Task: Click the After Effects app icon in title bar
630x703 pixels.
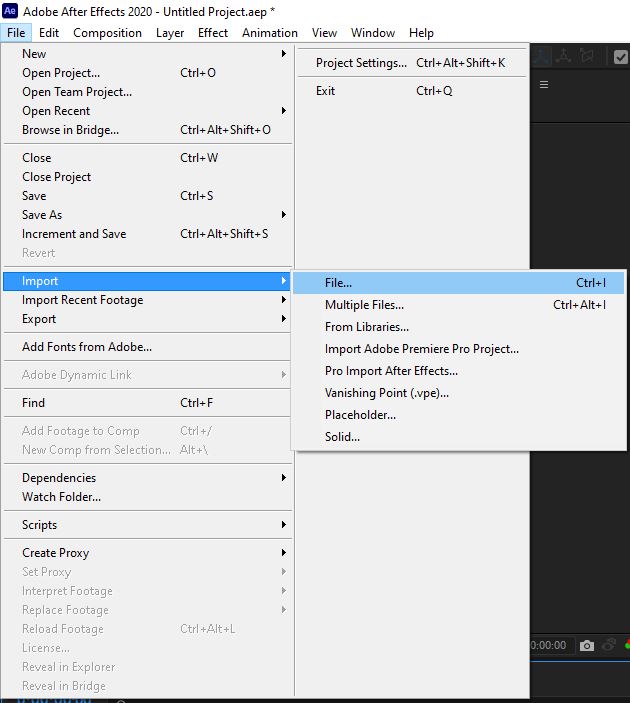Action: coord(10,11)
